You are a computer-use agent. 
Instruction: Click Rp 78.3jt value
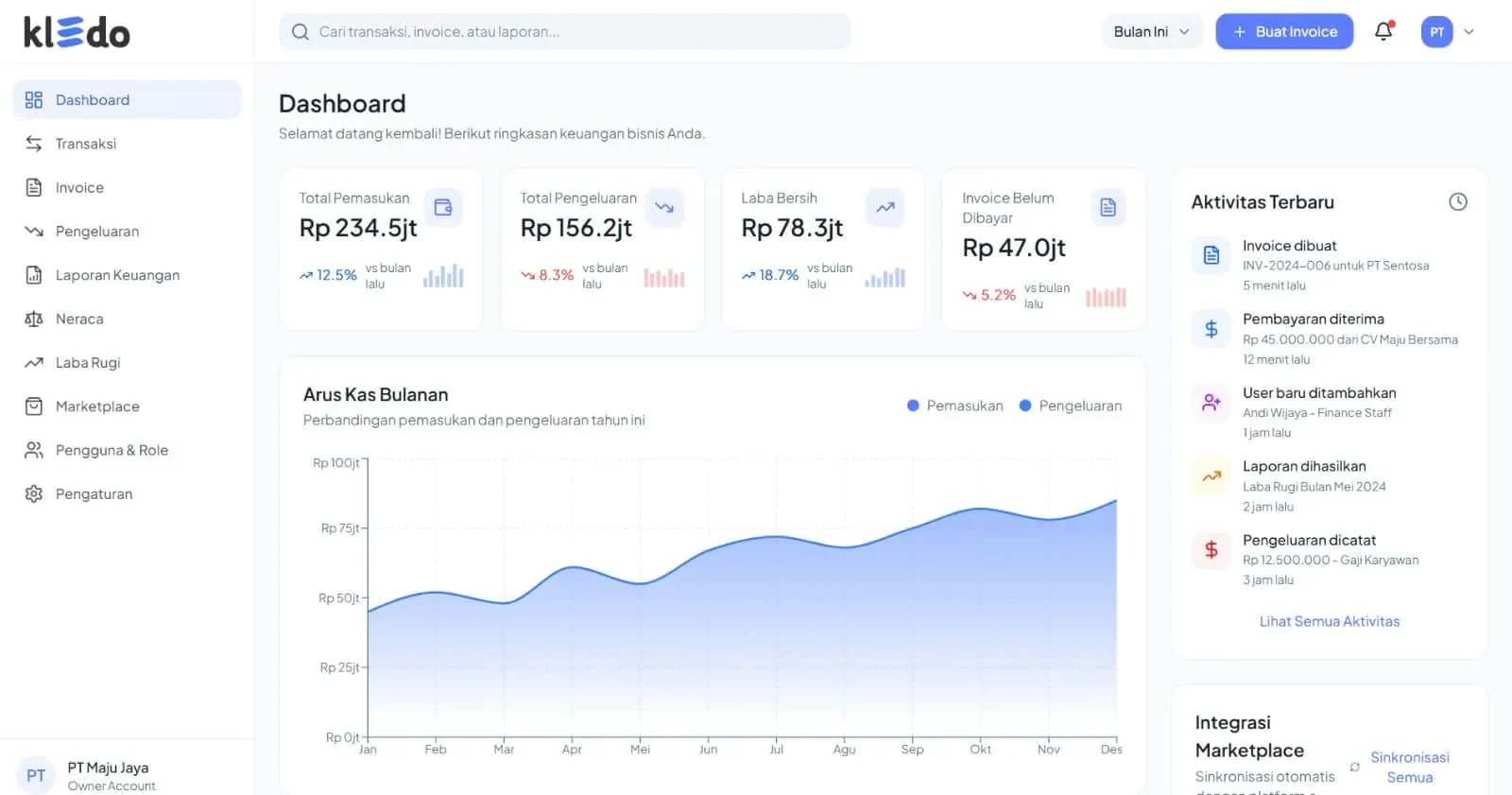[x=792, y=228]
